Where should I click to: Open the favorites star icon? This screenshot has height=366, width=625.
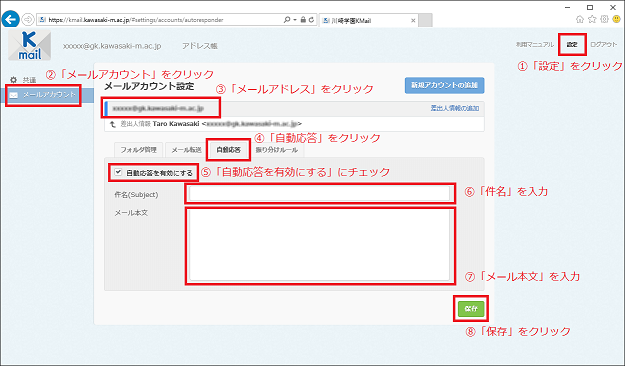592,19
